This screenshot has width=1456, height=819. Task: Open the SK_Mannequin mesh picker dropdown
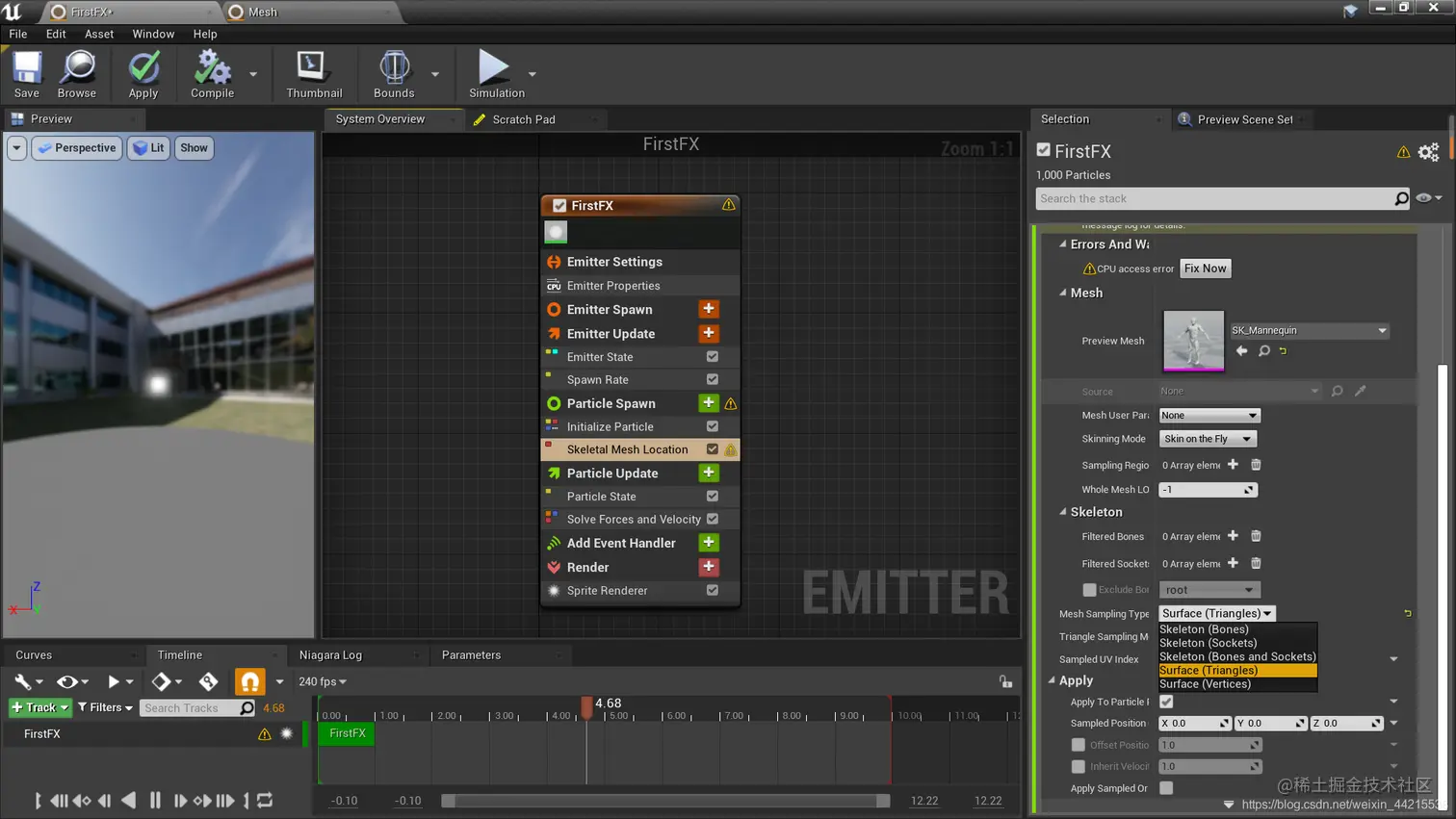[x=1310, y=330]
